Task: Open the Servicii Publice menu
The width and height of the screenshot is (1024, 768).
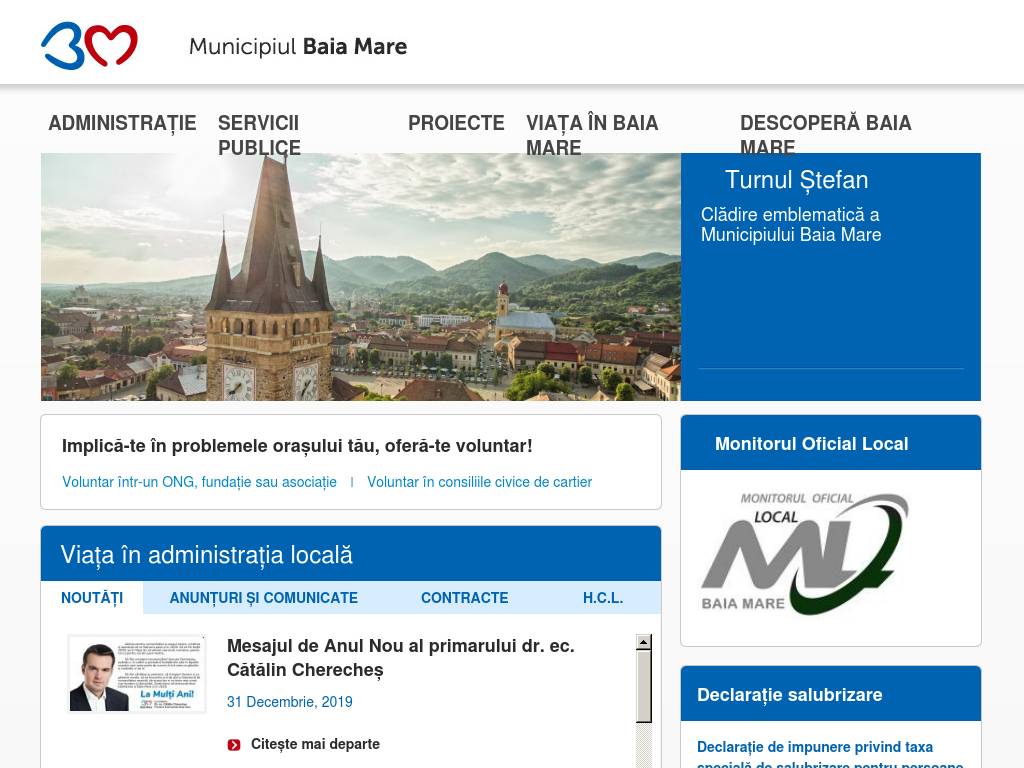Action: point(259,135)
